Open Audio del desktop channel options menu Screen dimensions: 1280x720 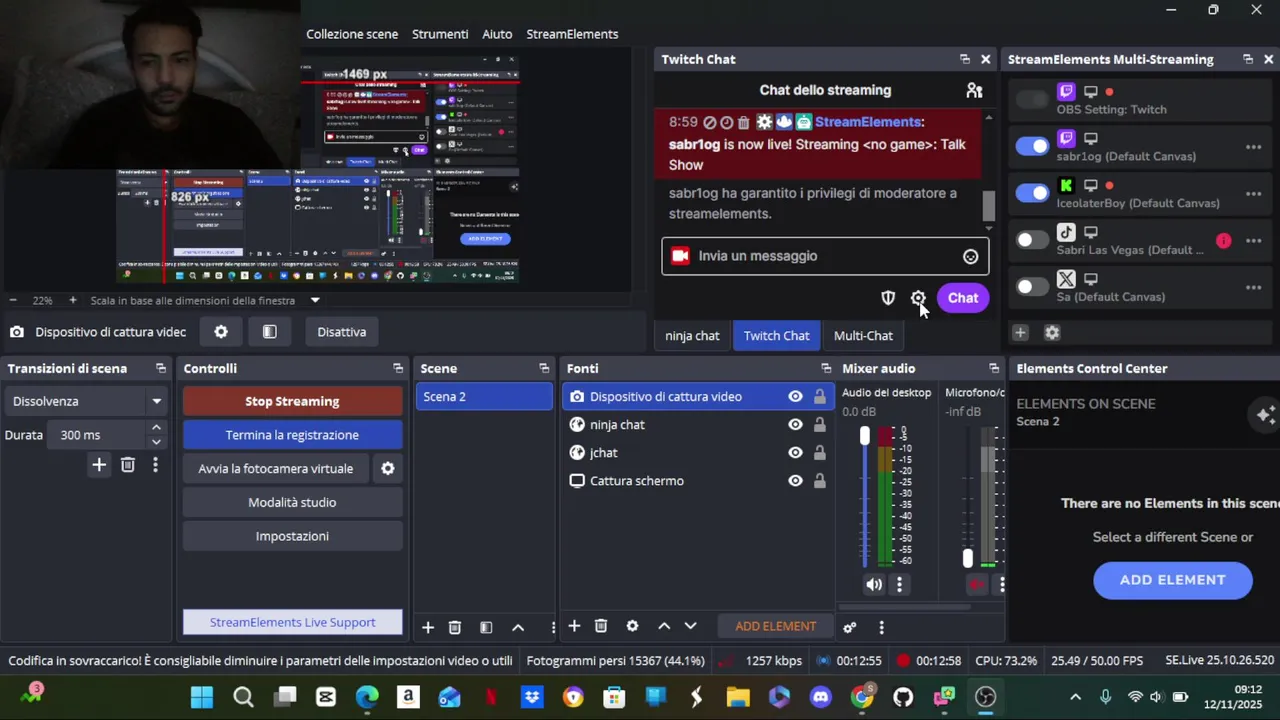coord(899,584)
